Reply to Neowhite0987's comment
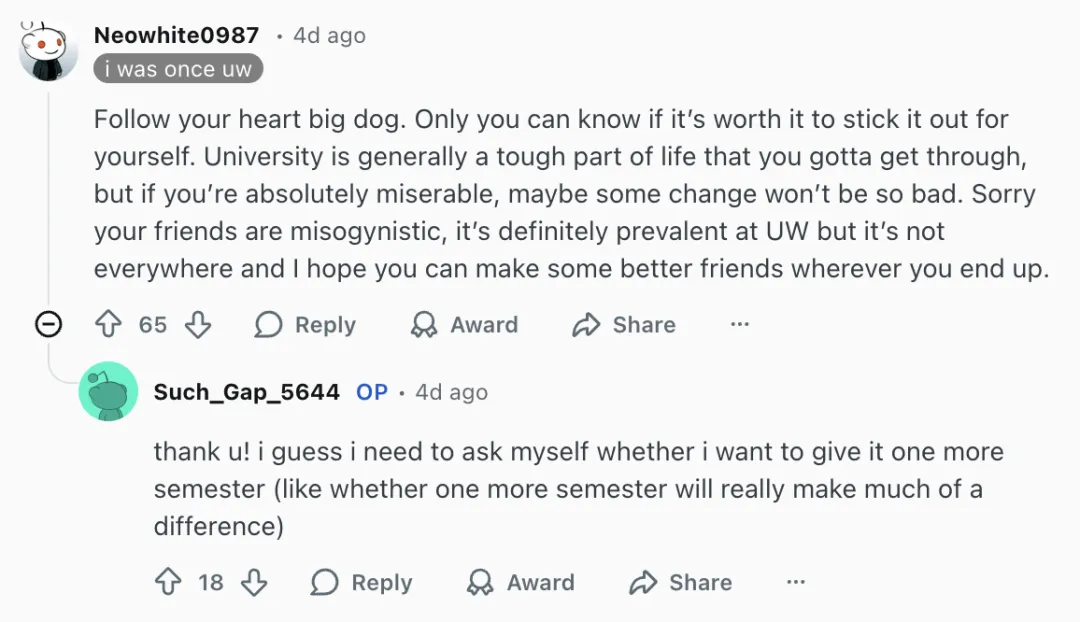The image size is (1080, 622). [x=305, y=325]
